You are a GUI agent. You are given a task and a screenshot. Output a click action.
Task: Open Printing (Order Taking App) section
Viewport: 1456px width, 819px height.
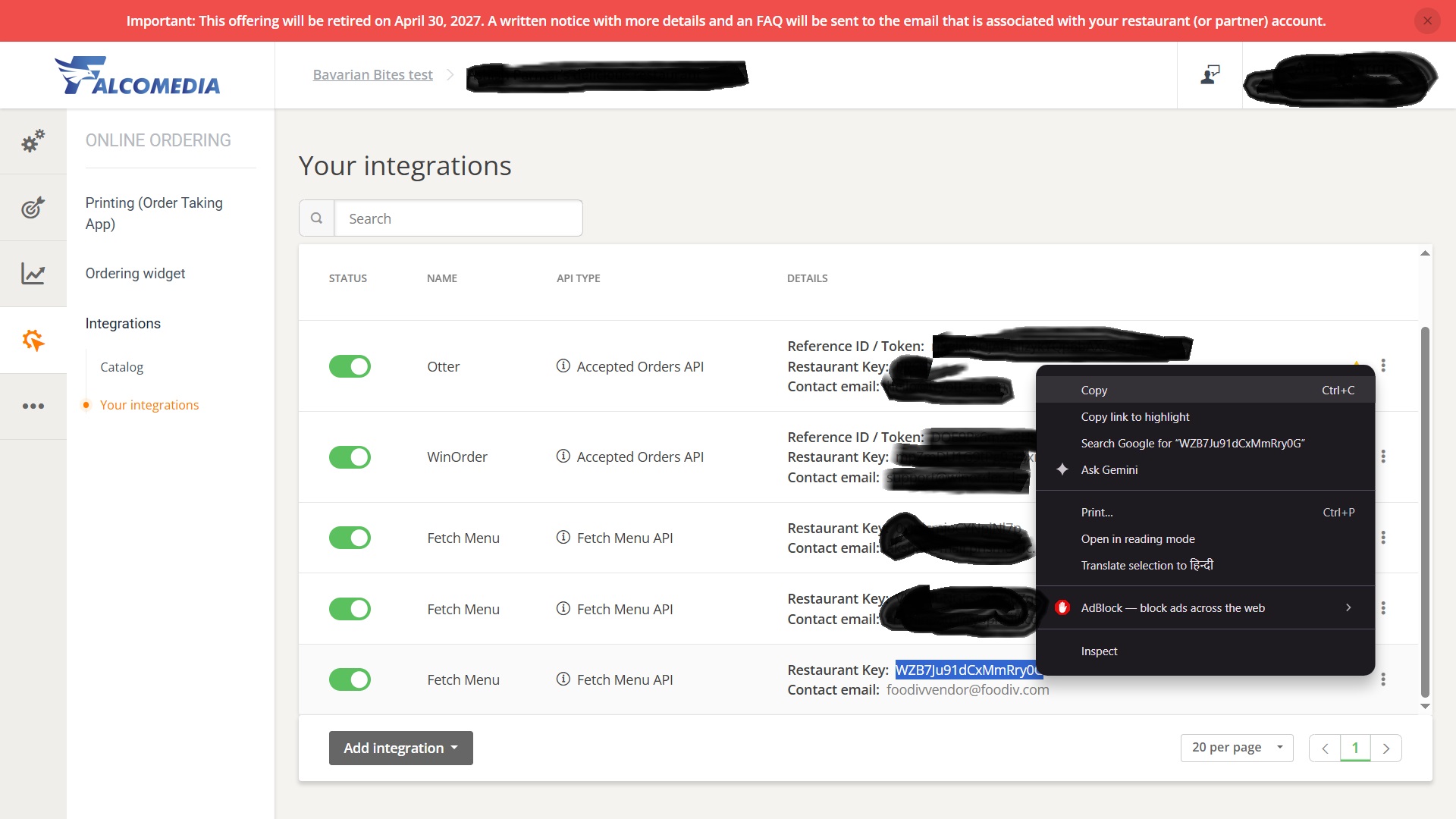(x=154, y=213)
